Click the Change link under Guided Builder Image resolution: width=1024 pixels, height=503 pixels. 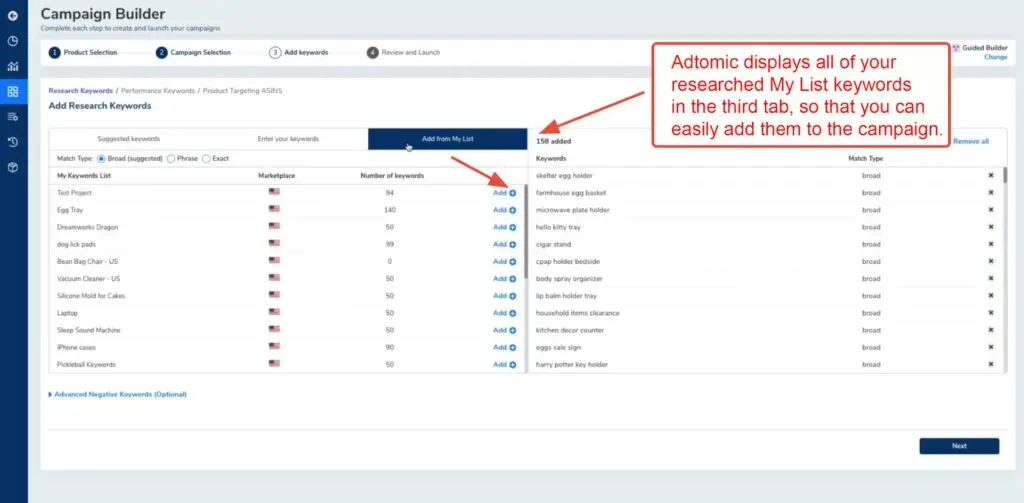tap(995, 57)
